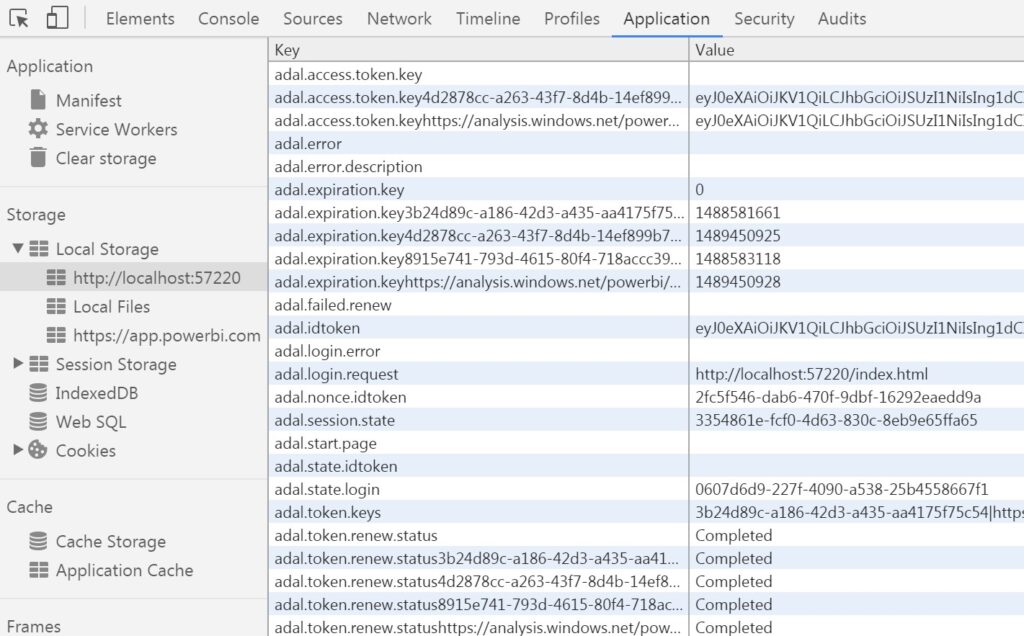Select the adal.failed.renew row
Screen dimensions: 1024x636
point(646,305)
